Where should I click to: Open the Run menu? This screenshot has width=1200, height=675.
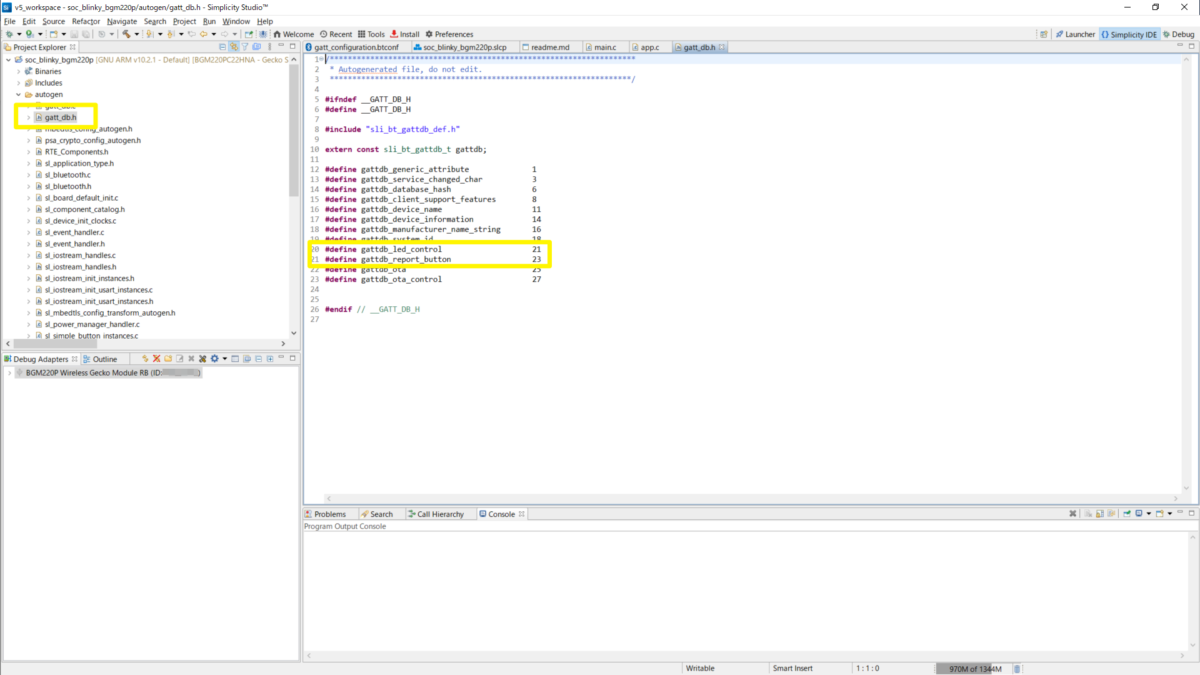click(x=209, y=21)
